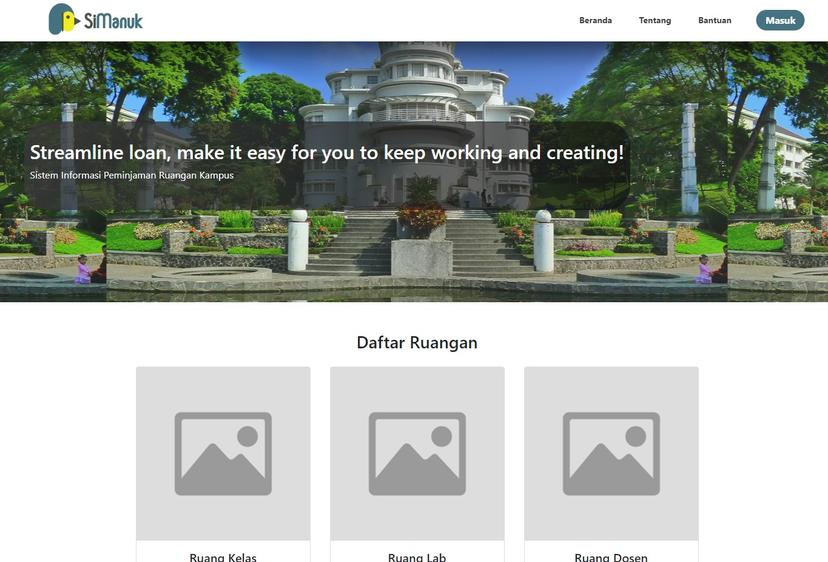
Task: Click the white pillar left of staircase
Action: [298, 242]
